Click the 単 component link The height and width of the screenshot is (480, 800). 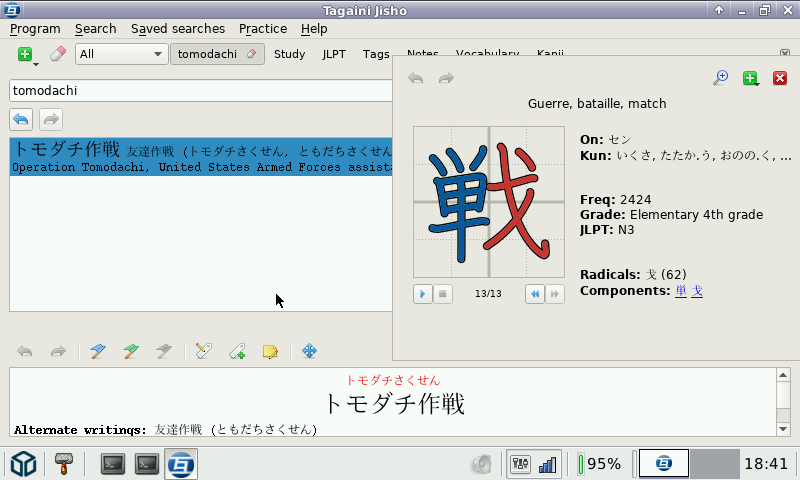681,290
